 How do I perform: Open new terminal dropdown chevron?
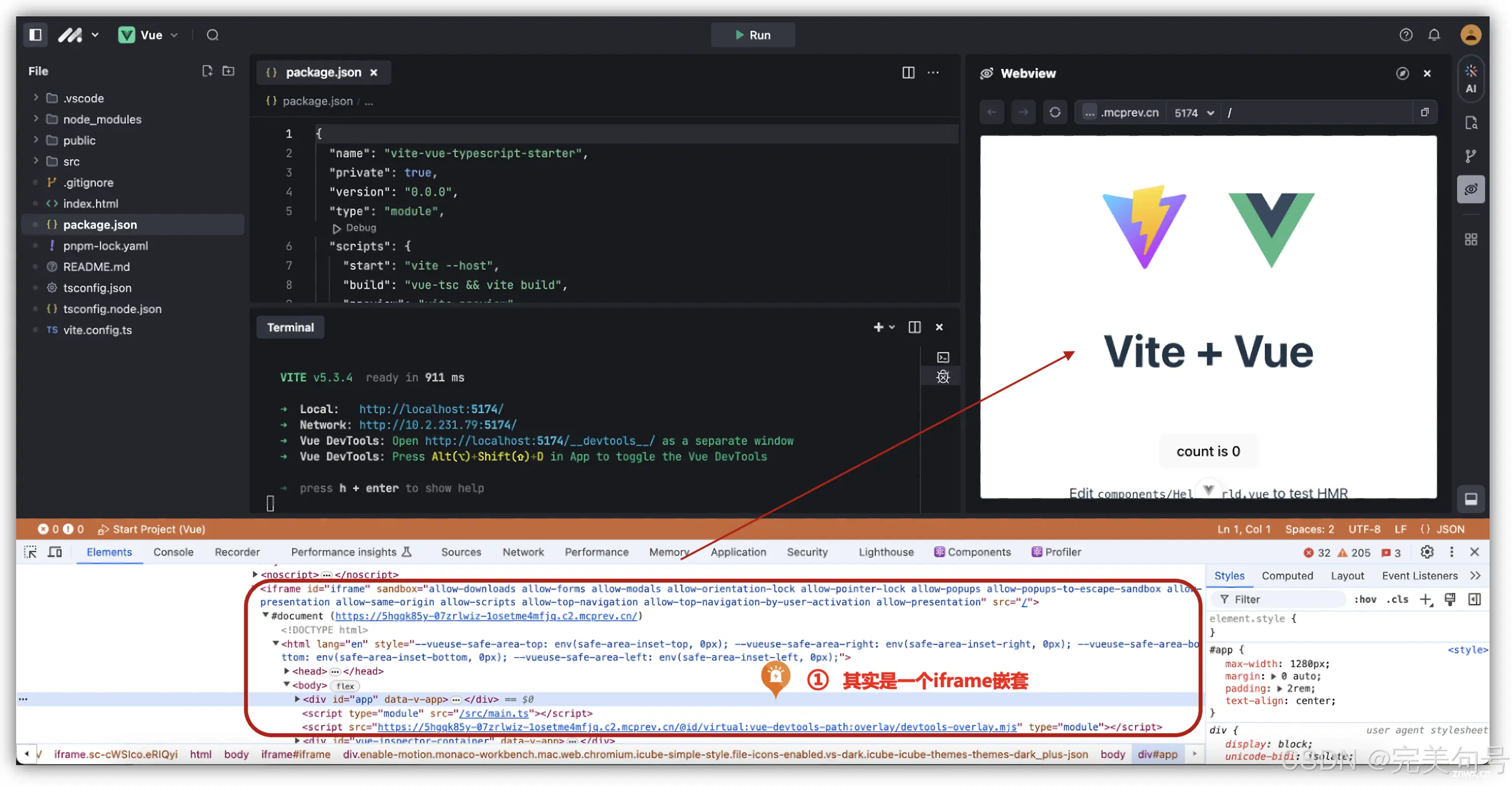892,327
